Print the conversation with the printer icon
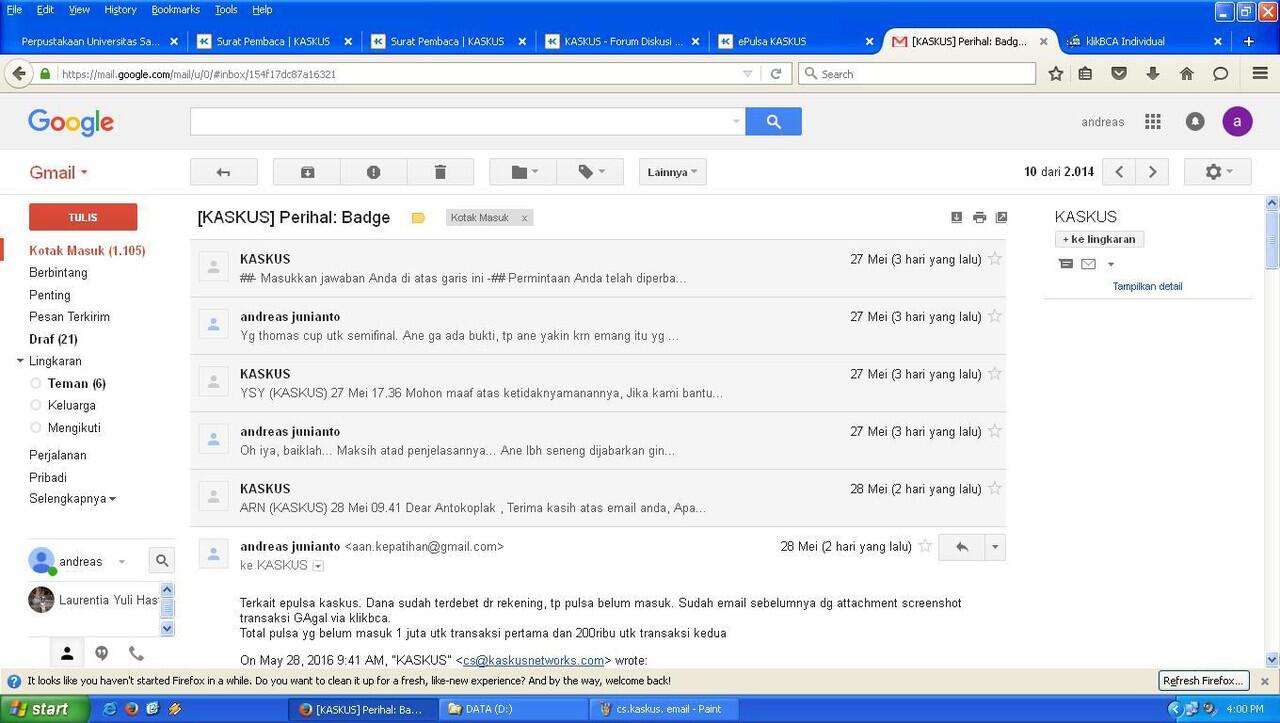Image resolution: width=1280 pixels, height=723 pixels. [x=979, y=217]
